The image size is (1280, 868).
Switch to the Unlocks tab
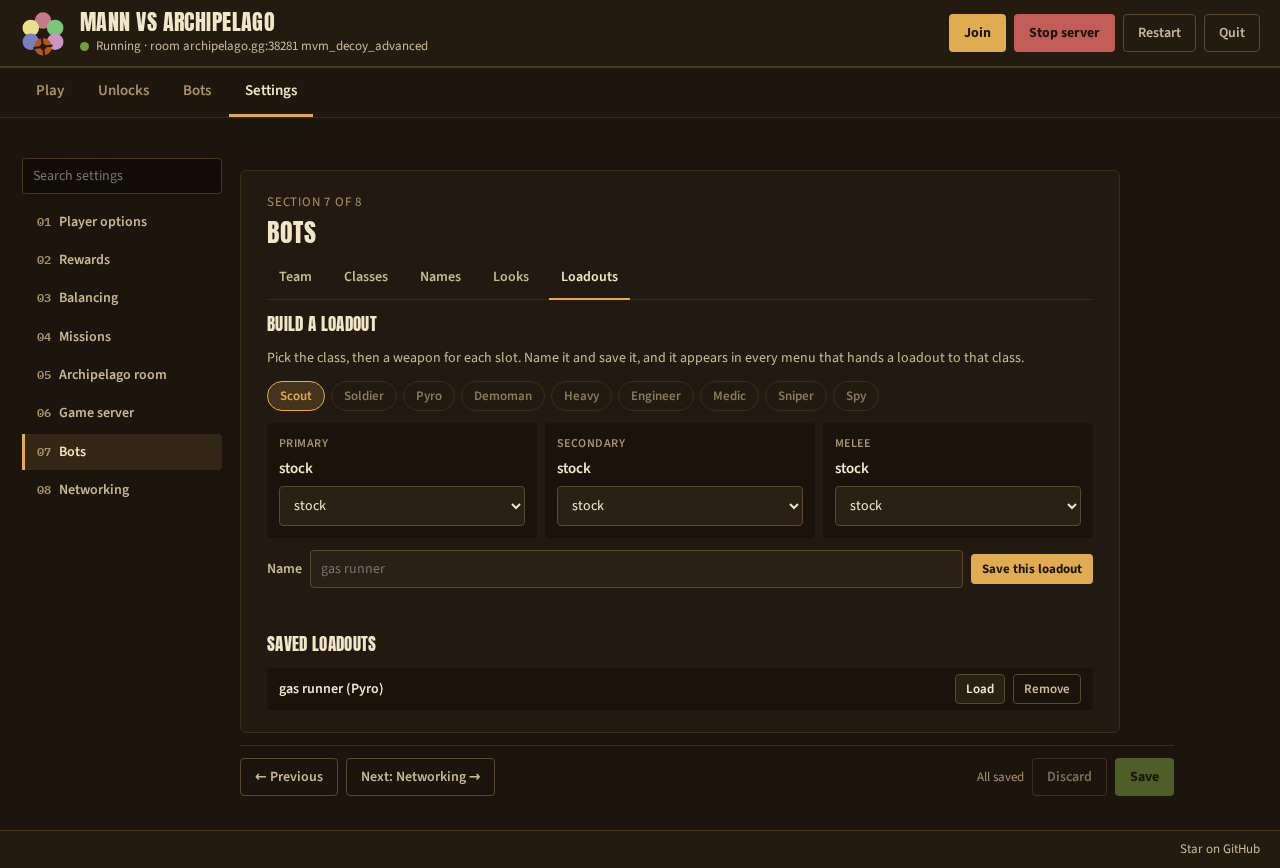(124, 91)
